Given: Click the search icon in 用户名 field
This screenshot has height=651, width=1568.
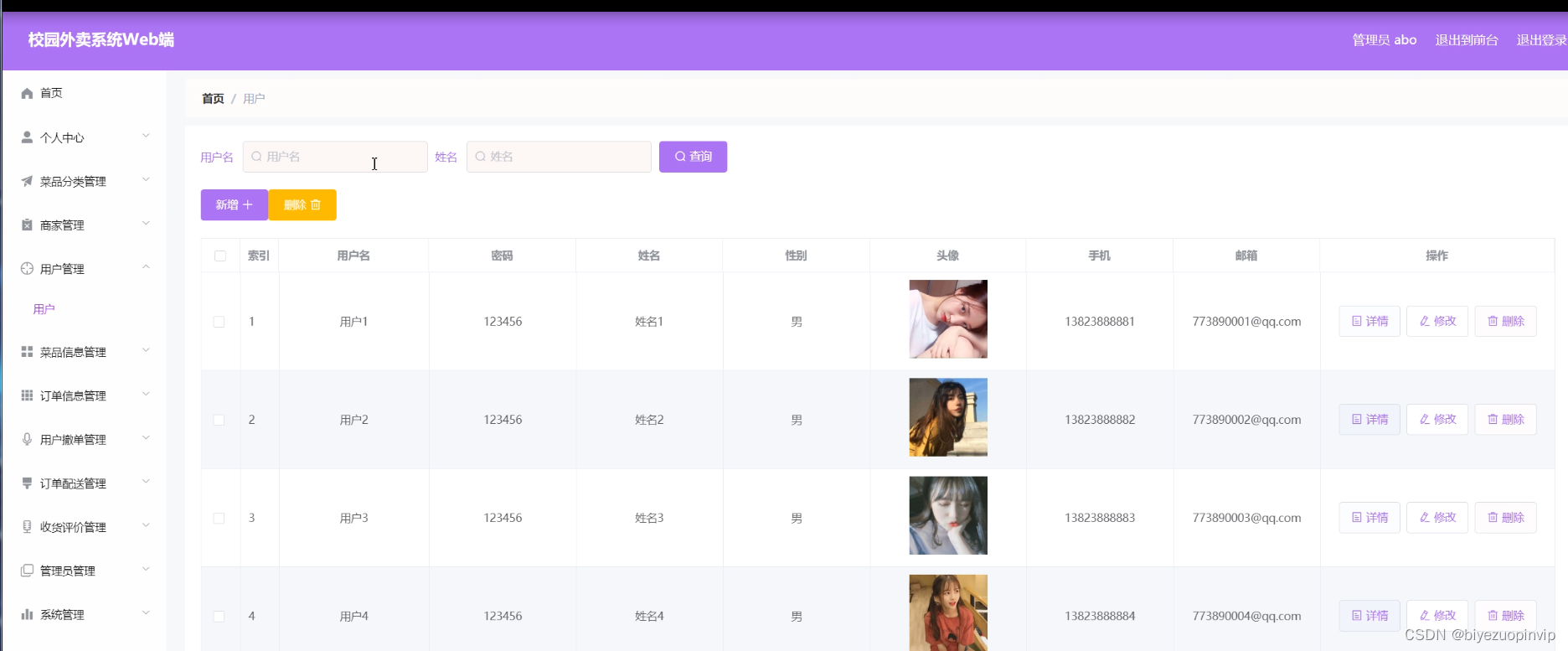Looking at the screenshot, I should 256,157.
